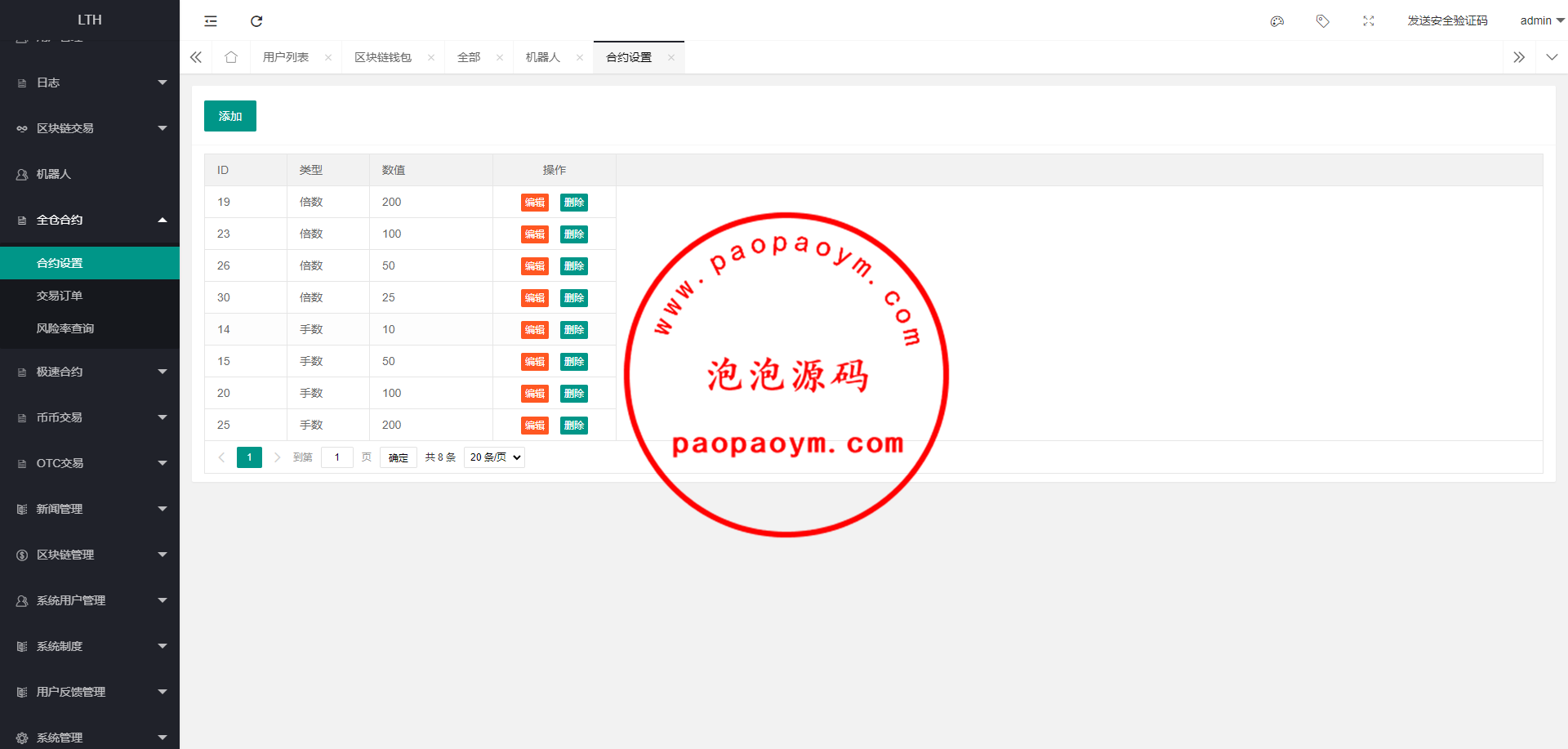Switch to the 区块链钱包 tab
The image size is (1568, 749).
pos(383,57)
